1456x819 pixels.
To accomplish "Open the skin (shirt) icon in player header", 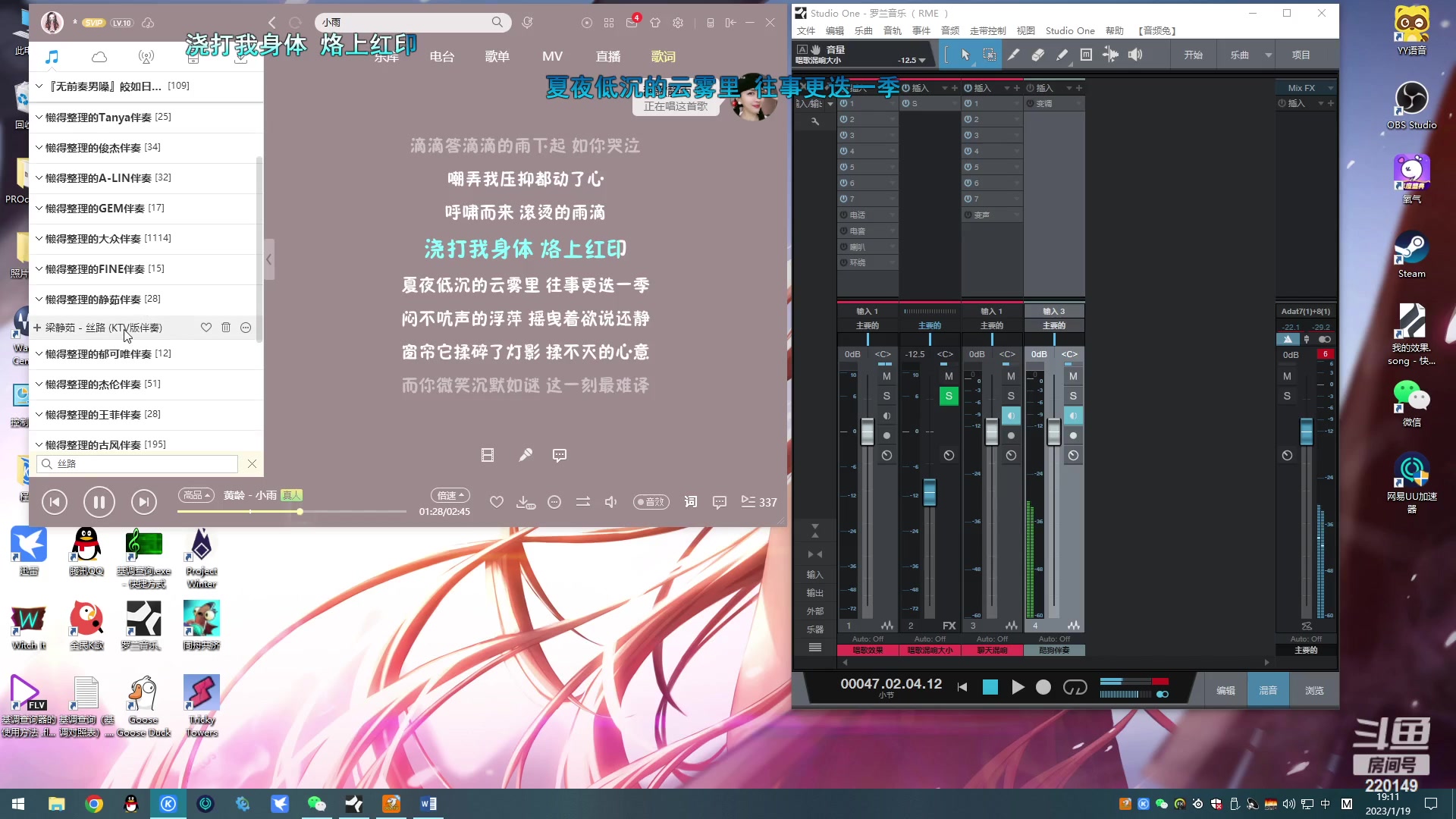I will pyautogui.click(x=655, y=23).
